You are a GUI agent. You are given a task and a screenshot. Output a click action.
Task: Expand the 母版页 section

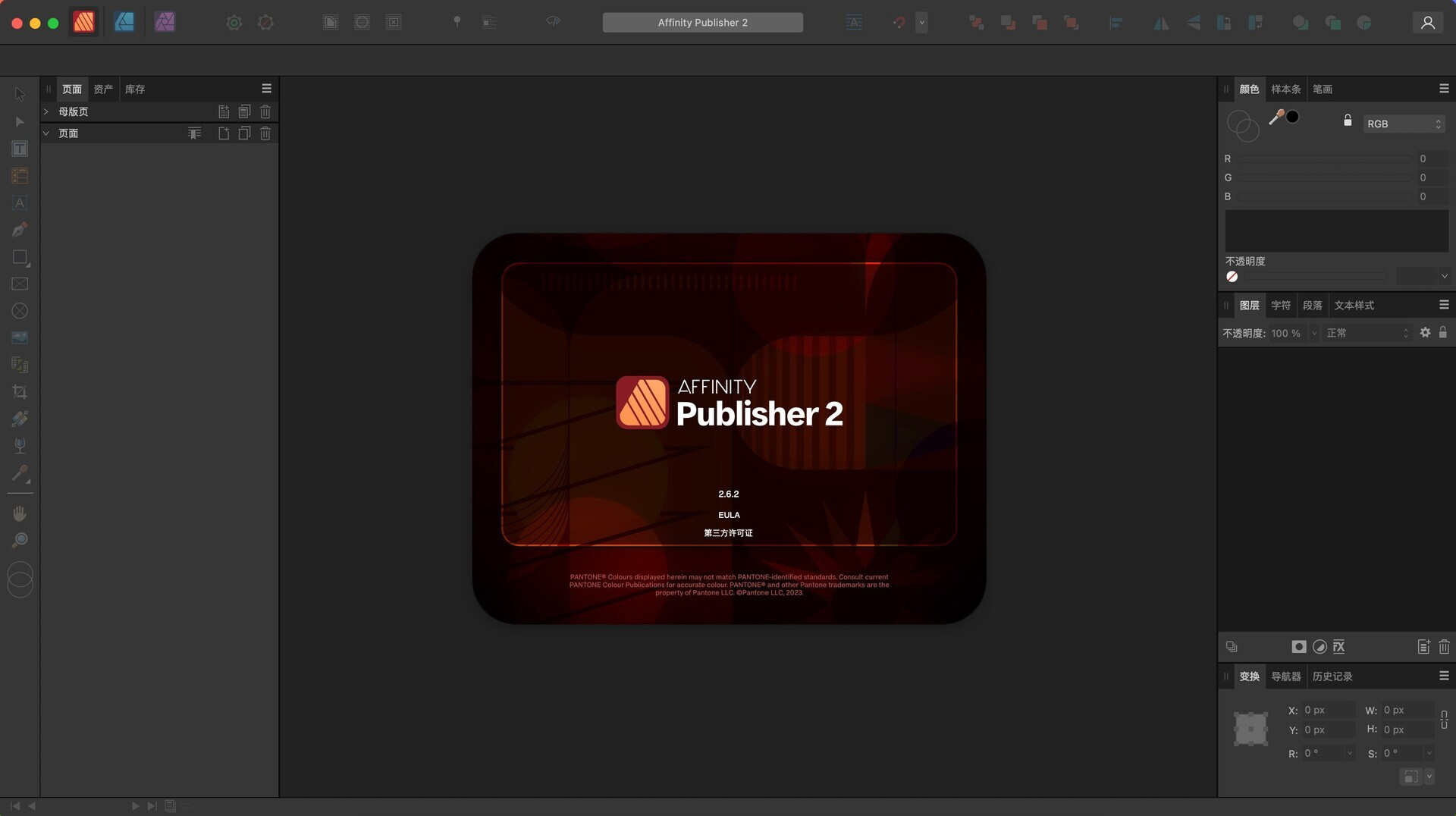pos(45,111)
